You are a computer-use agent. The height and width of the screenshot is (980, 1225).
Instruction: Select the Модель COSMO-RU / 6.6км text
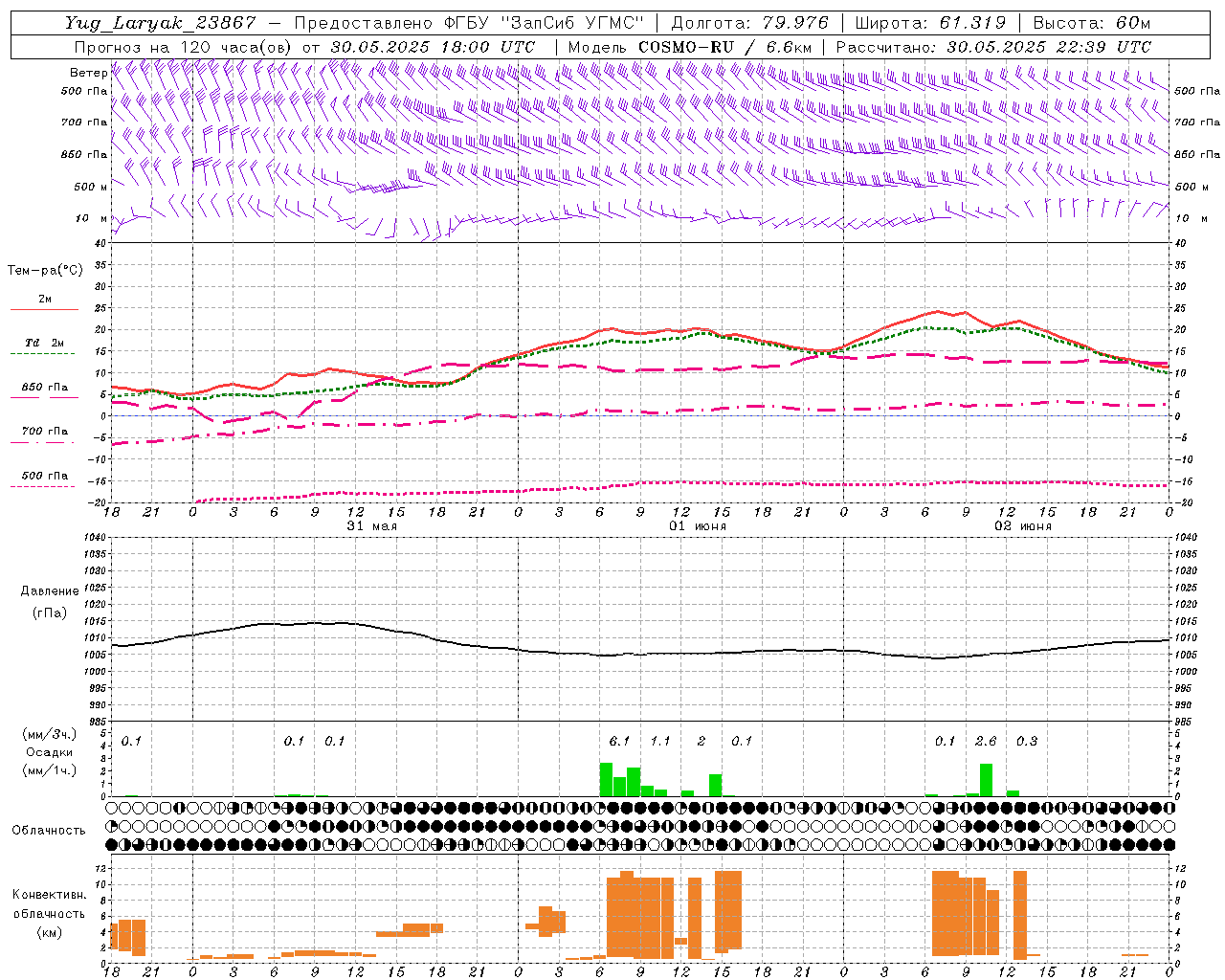(x=690, y=47)
